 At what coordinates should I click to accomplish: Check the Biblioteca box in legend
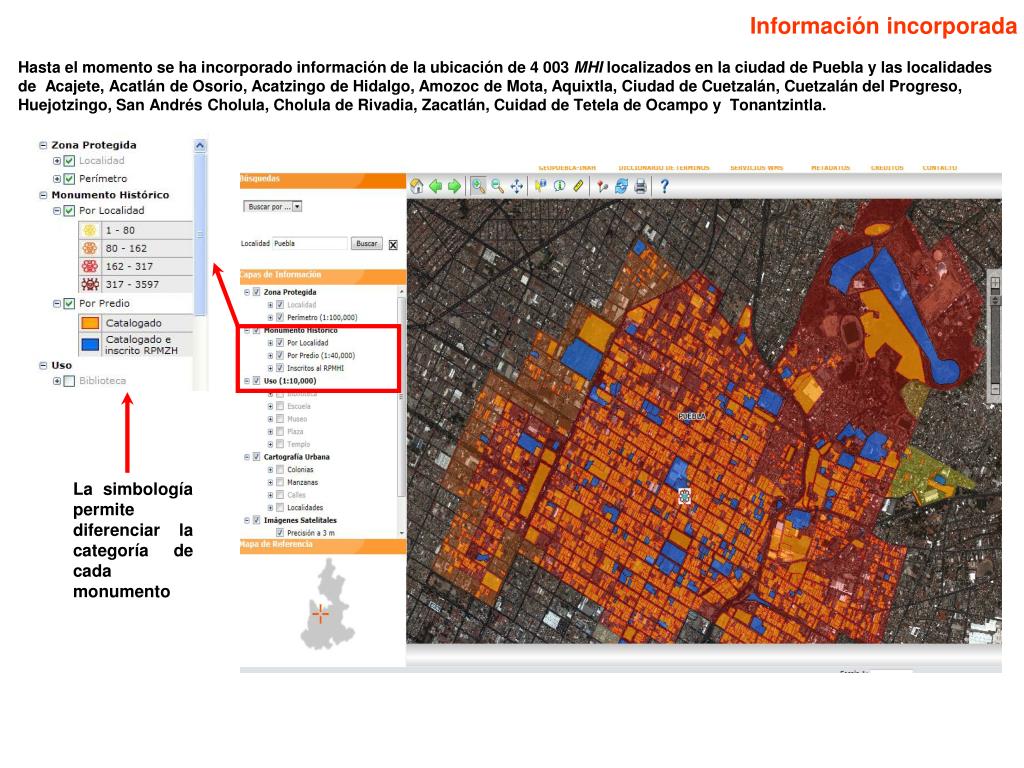click(69, 381)
